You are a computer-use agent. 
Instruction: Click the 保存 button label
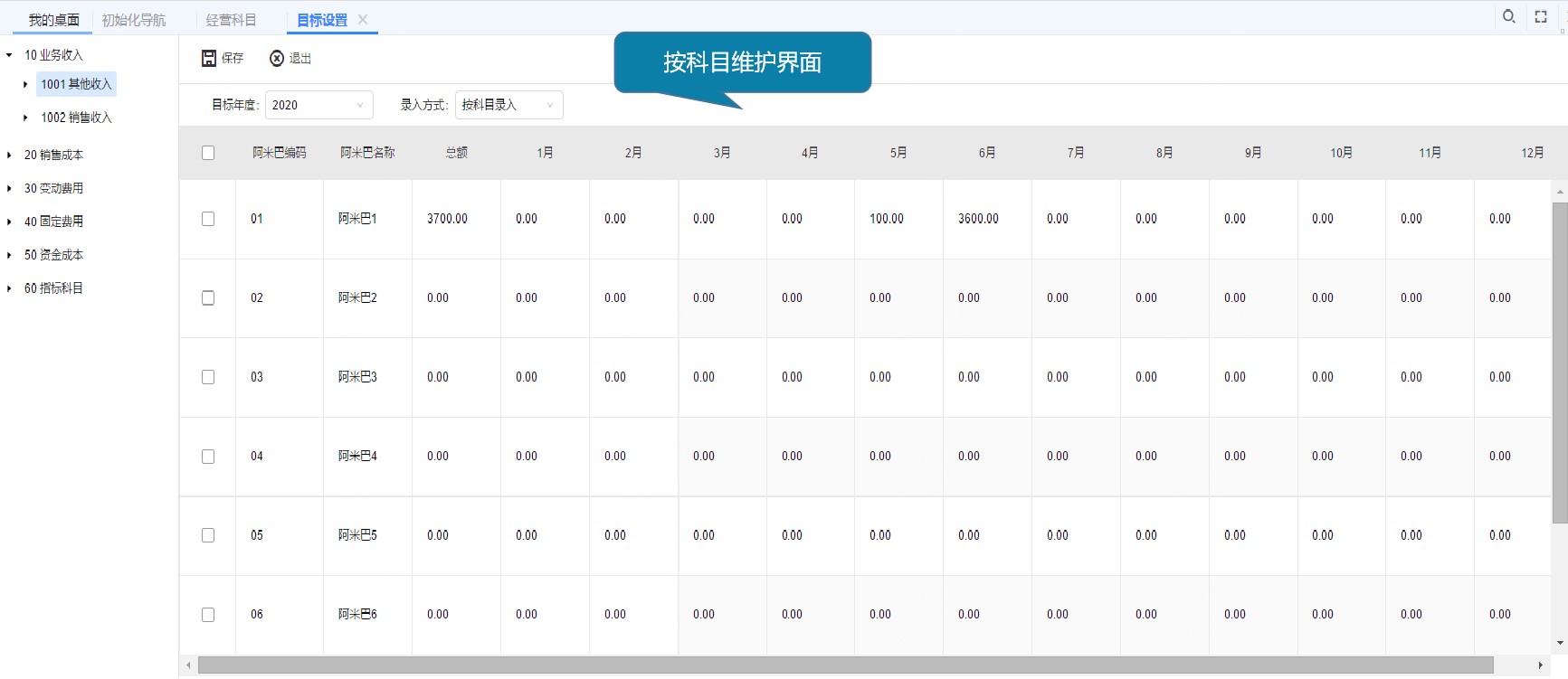[x=233, y=58]
